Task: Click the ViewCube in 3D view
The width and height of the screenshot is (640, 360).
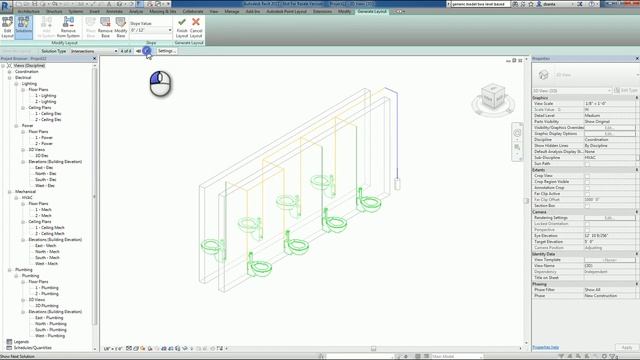Action: coord(493,97)
